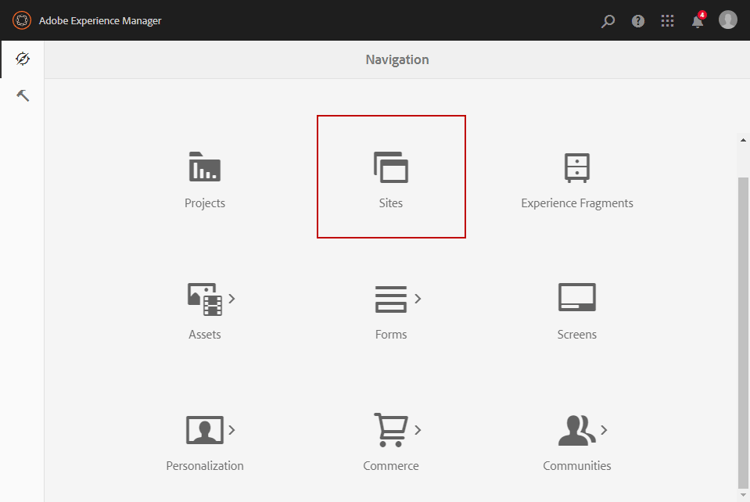This screenshot has width=750, height=502.
Task: Open the Communities people icon
Action: click(577, 430)
